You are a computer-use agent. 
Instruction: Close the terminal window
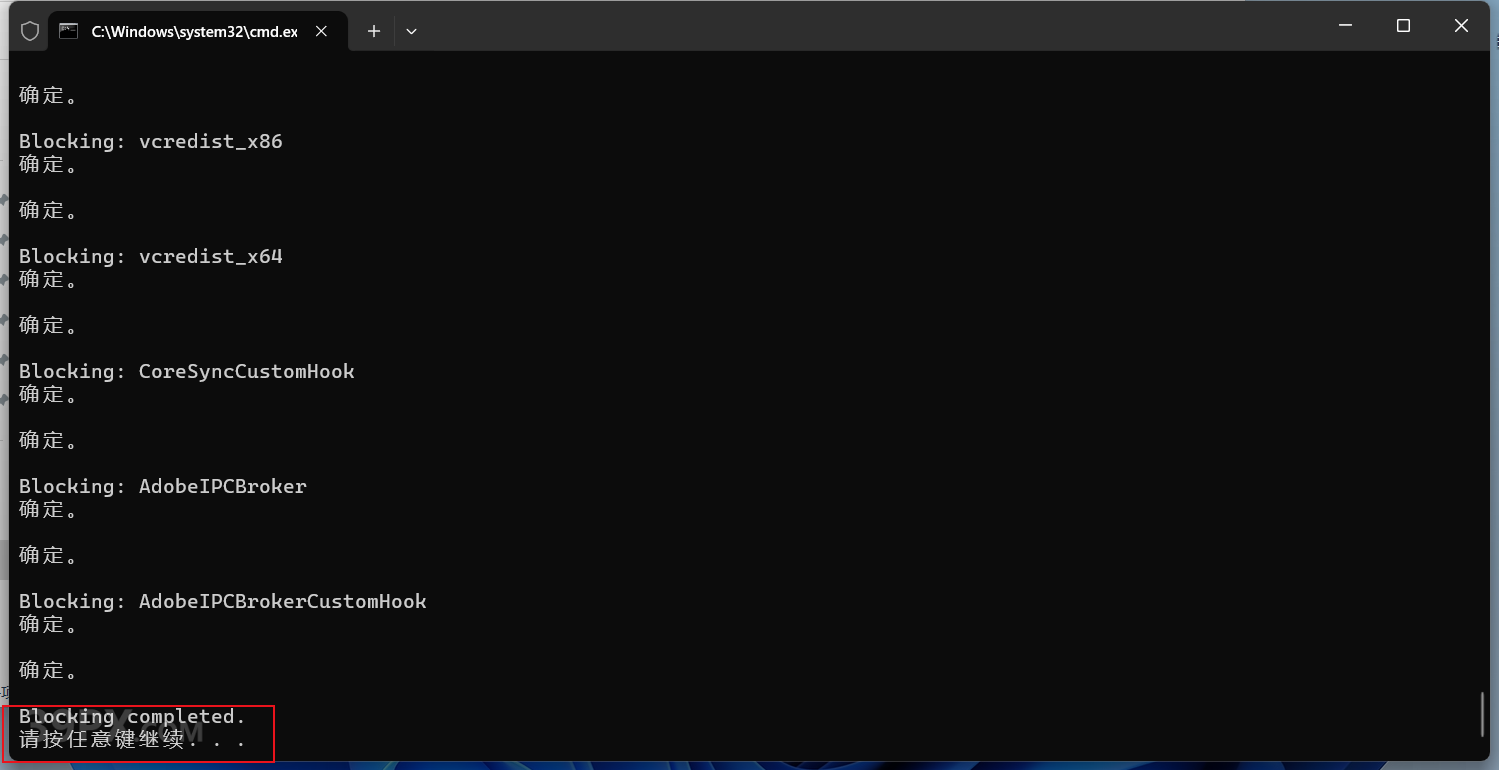pyautogui.click(x=1461, y=26)
